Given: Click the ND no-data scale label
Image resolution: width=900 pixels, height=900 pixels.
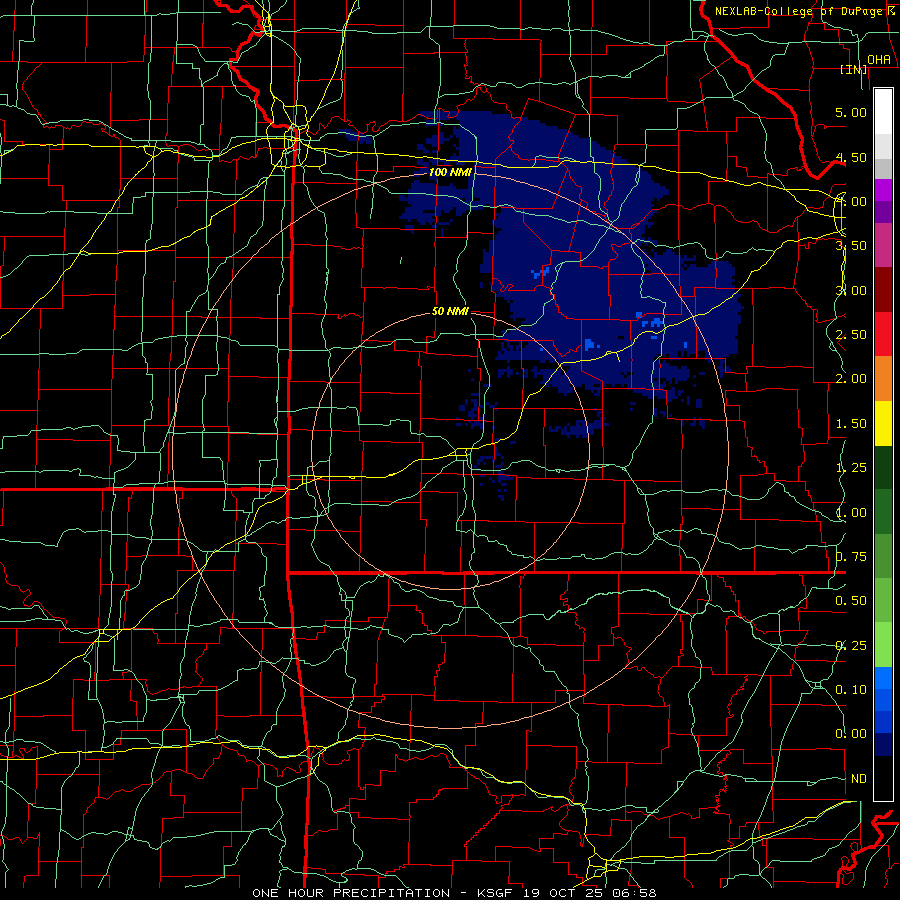Looking at the screenshot, I should (x=859, y=779).
